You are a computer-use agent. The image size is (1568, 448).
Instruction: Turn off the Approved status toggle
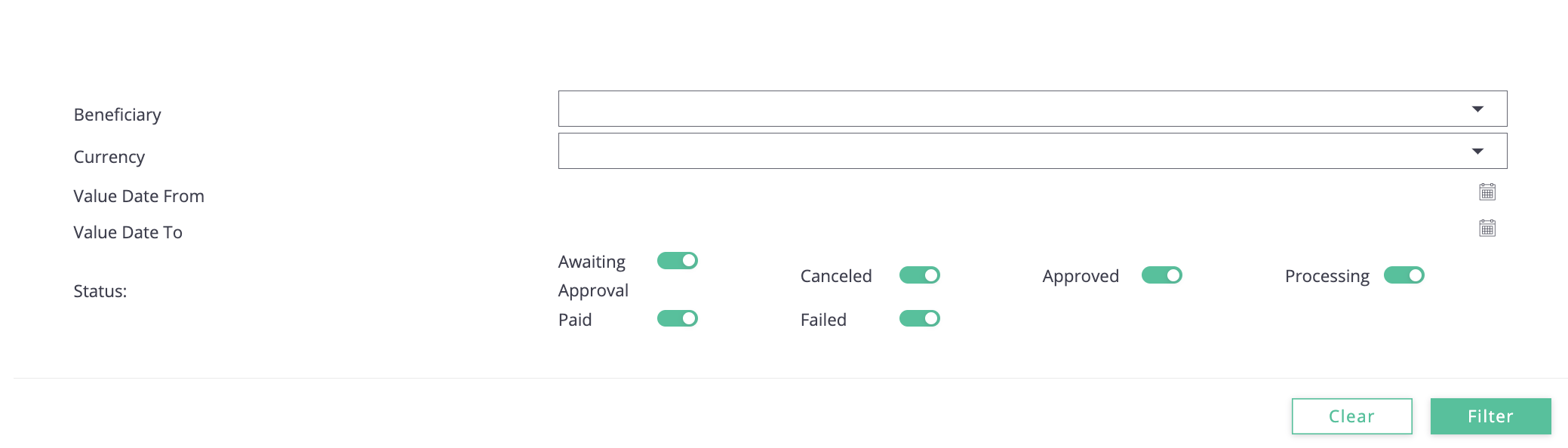[1162, 275]
